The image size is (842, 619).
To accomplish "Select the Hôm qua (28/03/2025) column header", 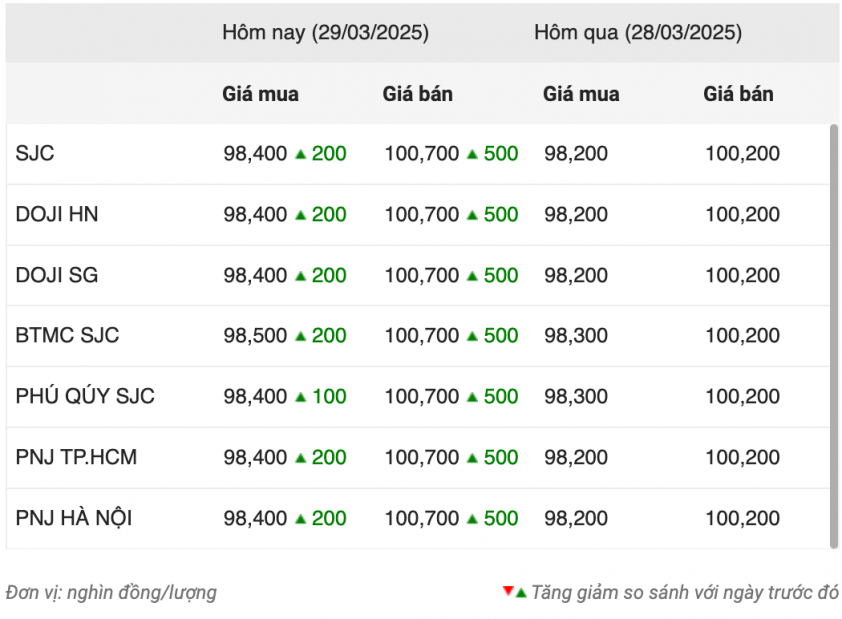I will pyautogui.click(x=638, y=33).
